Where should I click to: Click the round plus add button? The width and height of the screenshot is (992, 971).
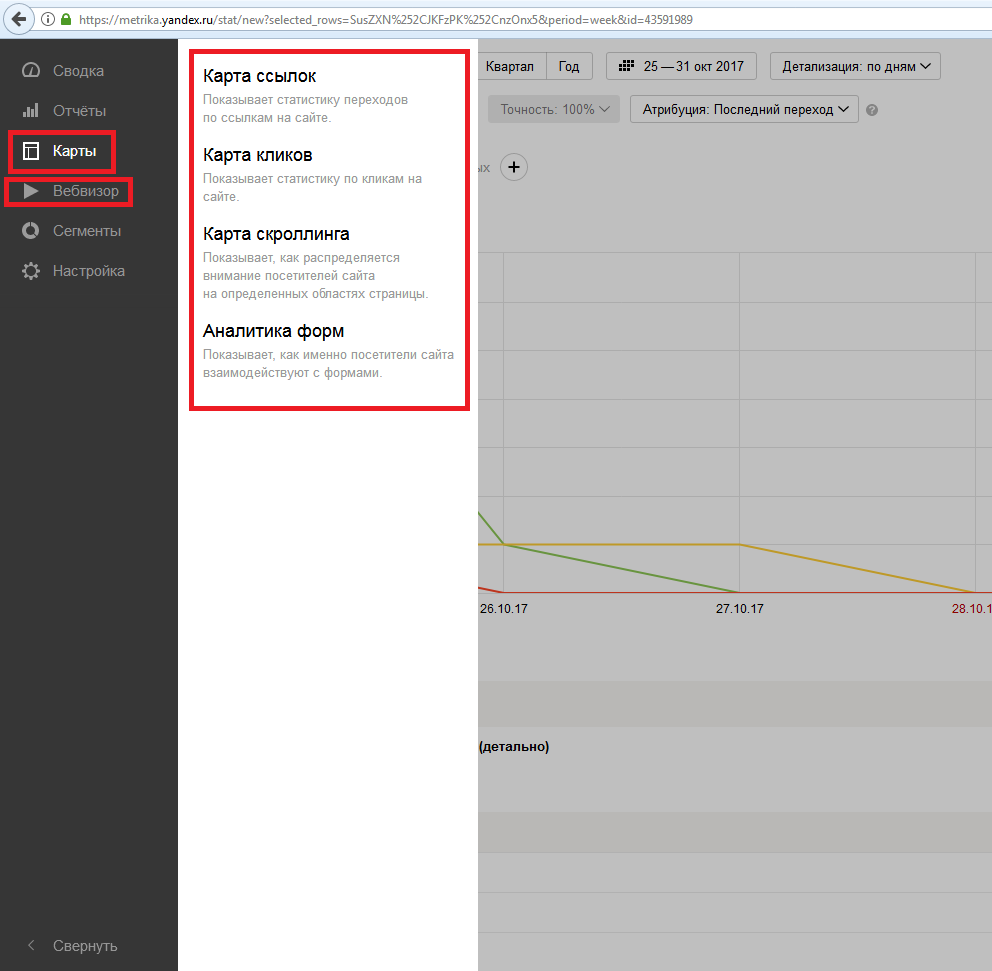click(514, 167)
